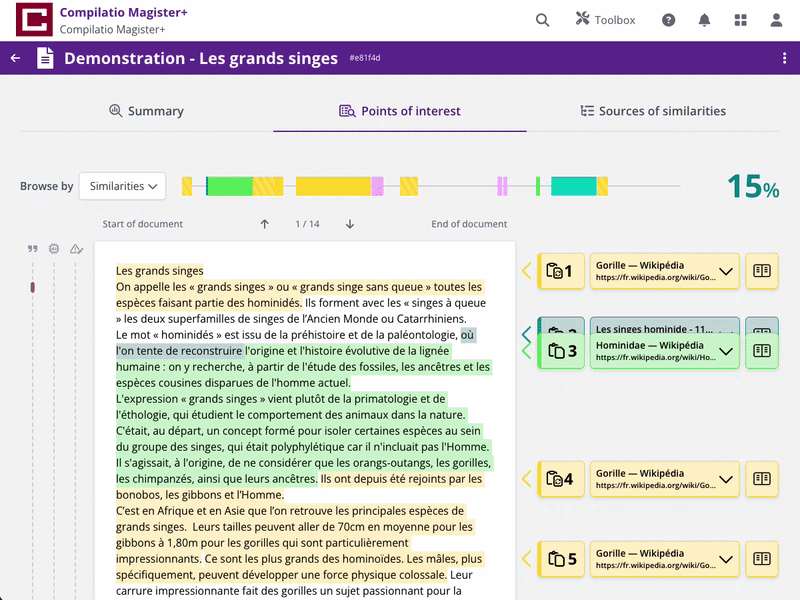
Task: Switch to Sources of similarities tab
Action: tap(653, 111)
